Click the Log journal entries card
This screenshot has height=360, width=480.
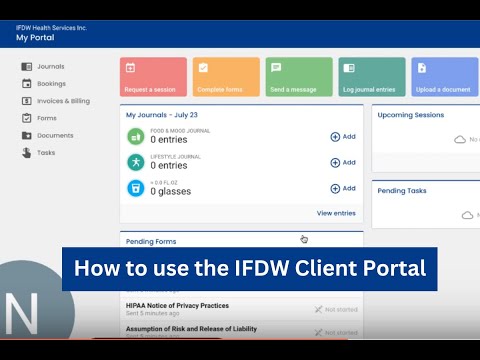(372, 77)
